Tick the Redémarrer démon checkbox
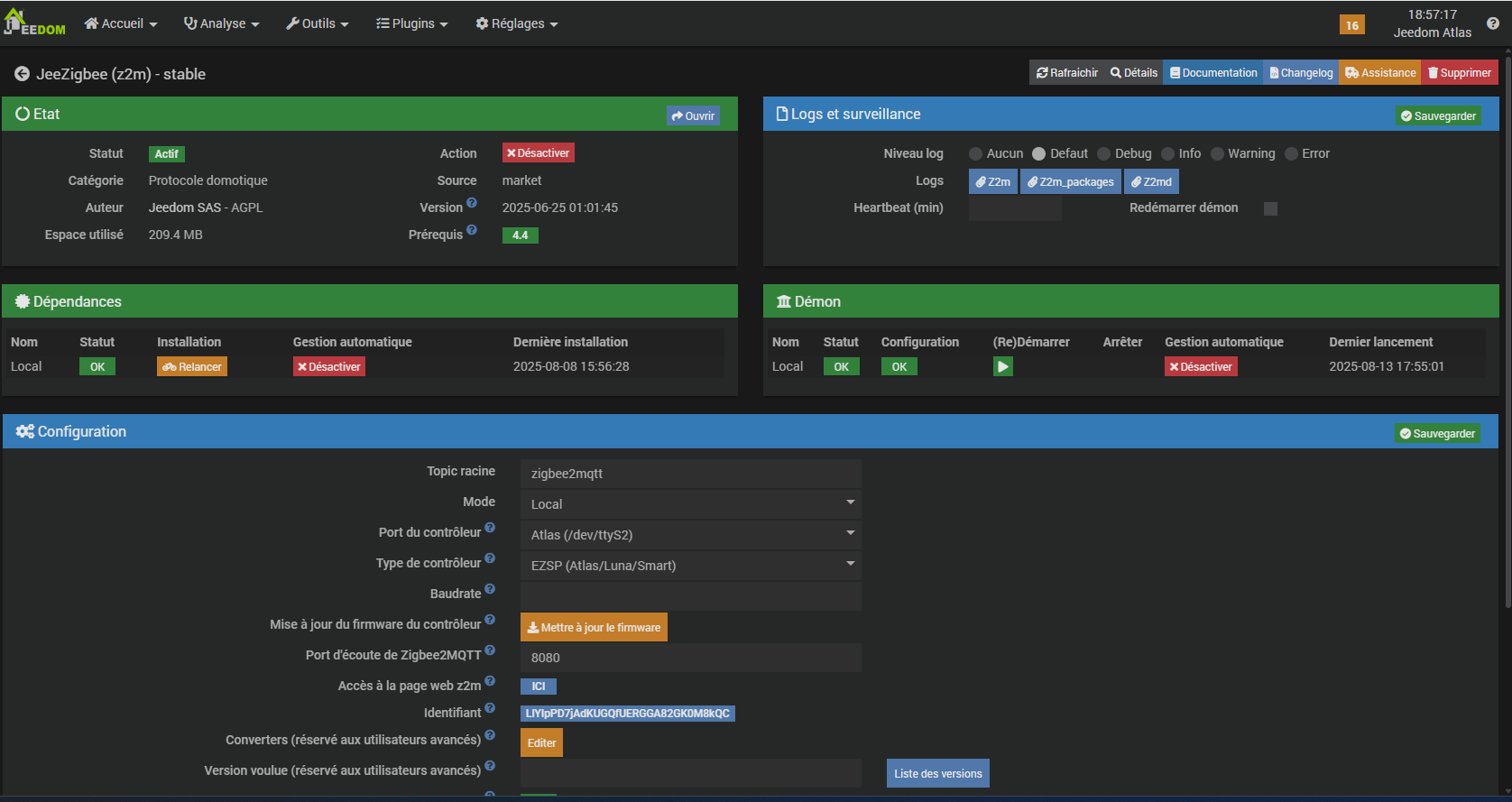 pos(1270,208)
